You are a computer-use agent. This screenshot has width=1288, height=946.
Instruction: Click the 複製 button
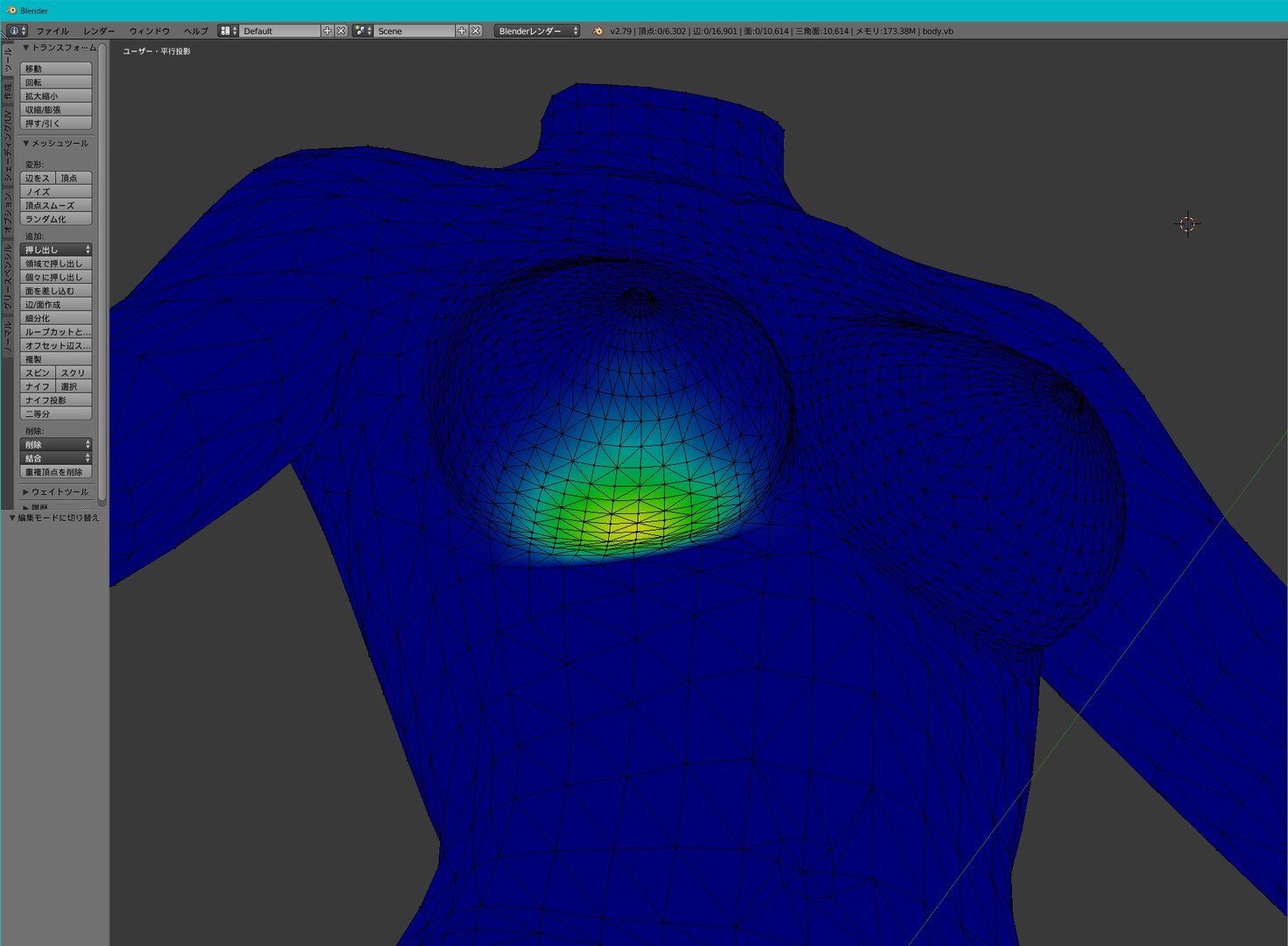tap(56, 359)
